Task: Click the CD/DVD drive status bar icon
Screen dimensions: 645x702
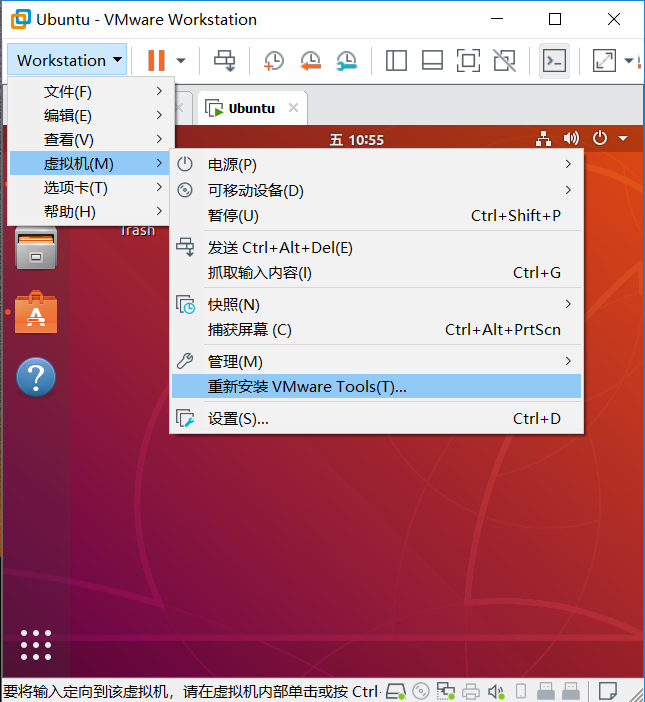Action: [x=421, y=691]
